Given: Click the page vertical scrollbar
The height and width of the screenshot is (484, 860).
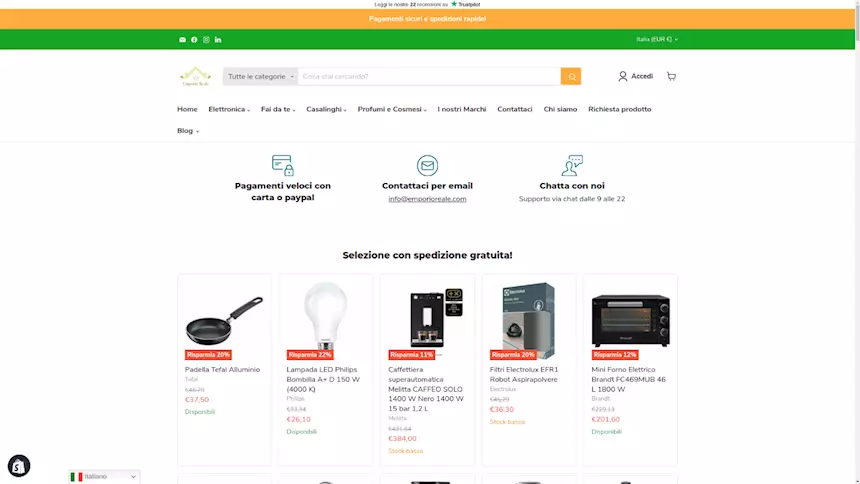Looking at the screenshot, I should [857, 242].
